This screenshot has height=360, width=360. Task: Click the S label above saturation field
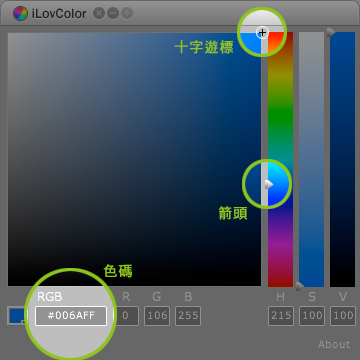coord(312,297)
